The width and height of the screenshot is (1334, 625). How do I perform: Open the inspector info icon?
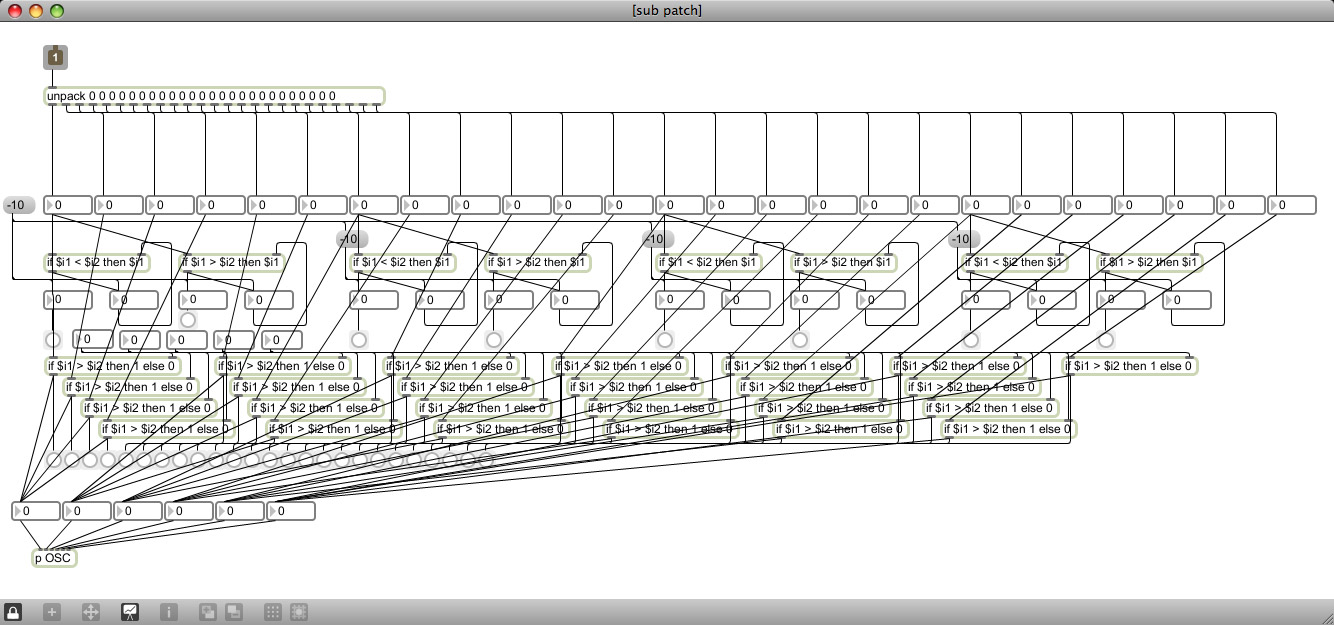pyautogui.click(x=169, y=611)
